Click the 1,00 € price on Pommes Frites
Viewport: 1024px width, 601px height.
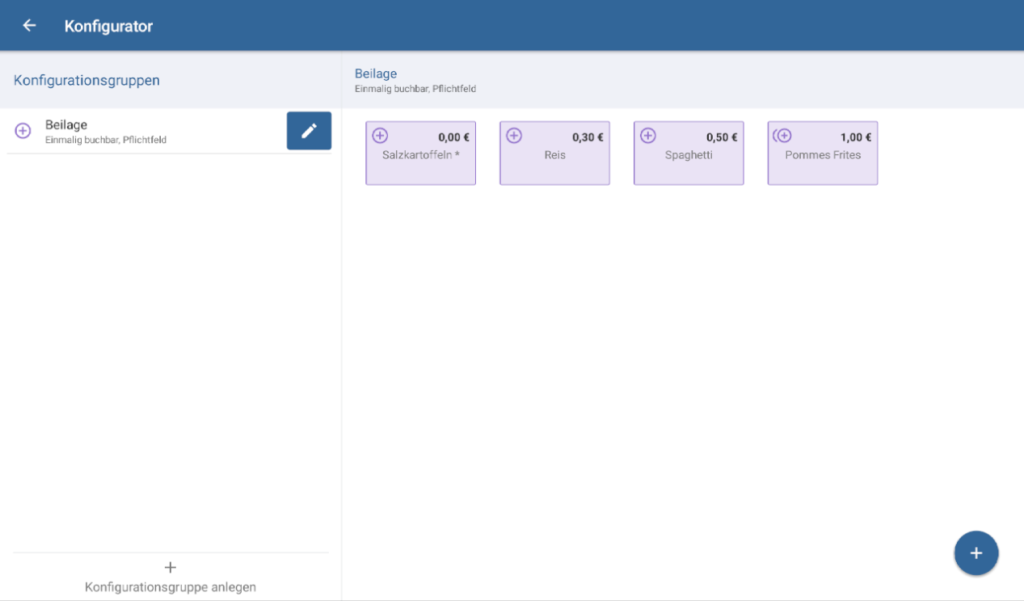[855, 137]
